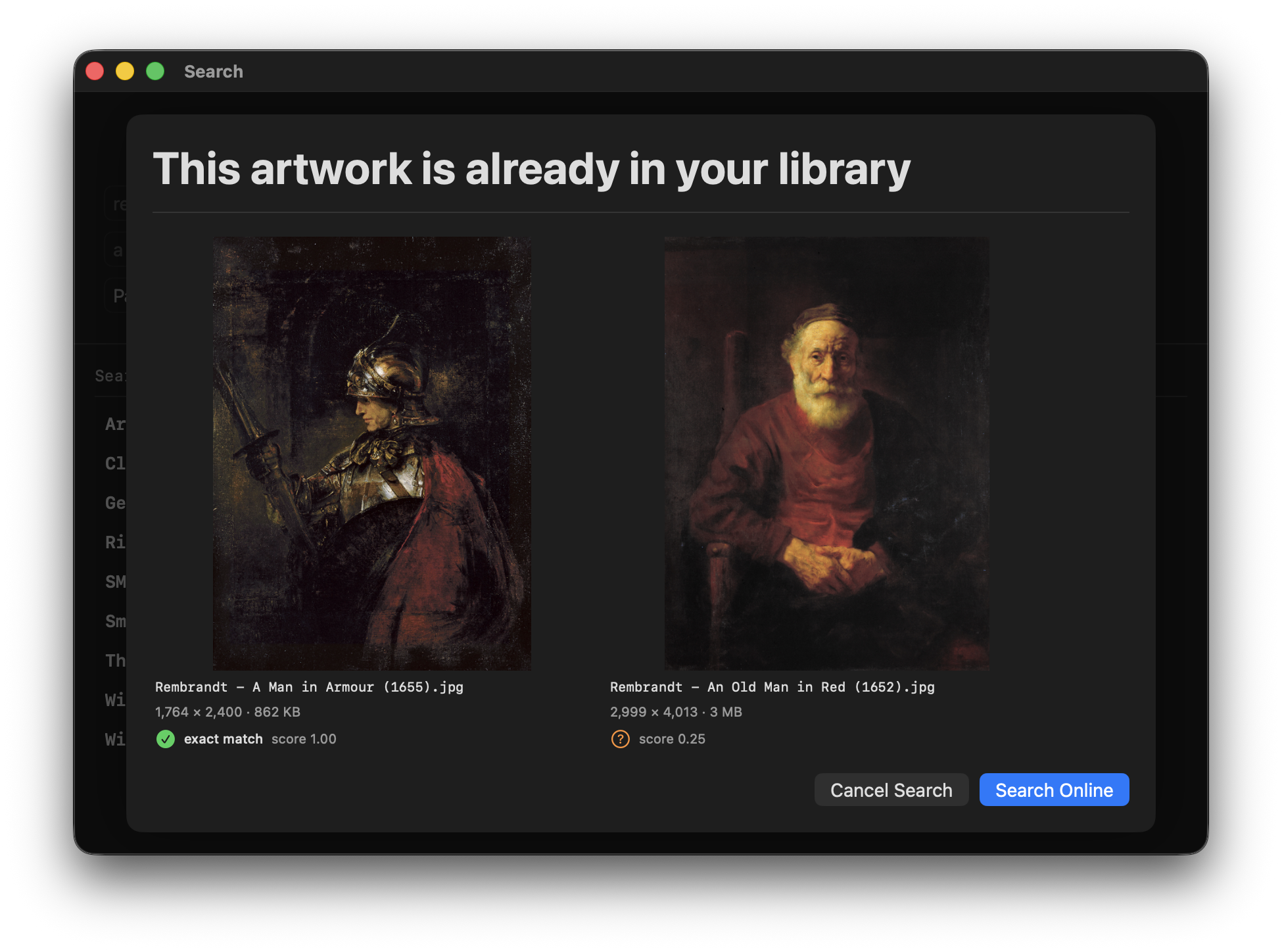Click the Cancel Search button
The height and width of the screenshot is (952, 1282).
click(891, 790)
